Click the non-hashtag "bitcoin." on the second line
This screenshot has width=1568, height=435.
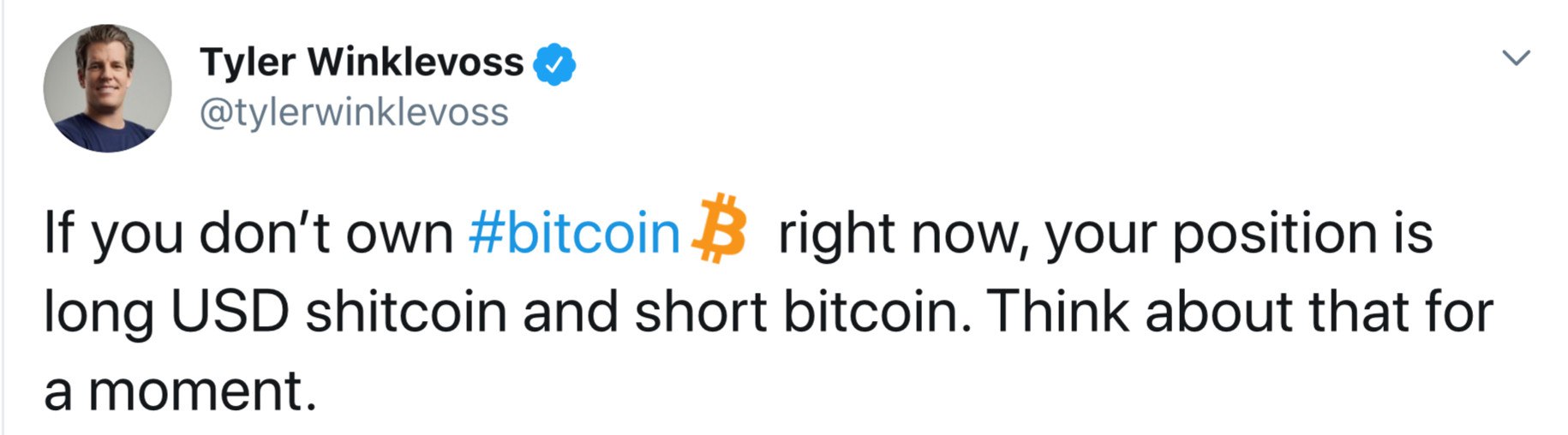pos(877,312)
